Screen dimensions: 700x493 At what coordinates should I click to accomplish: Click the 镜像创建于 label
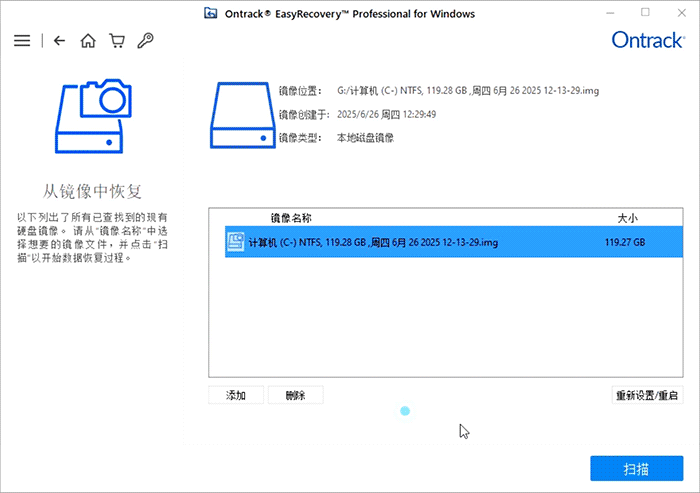click(x=304, y=114)
